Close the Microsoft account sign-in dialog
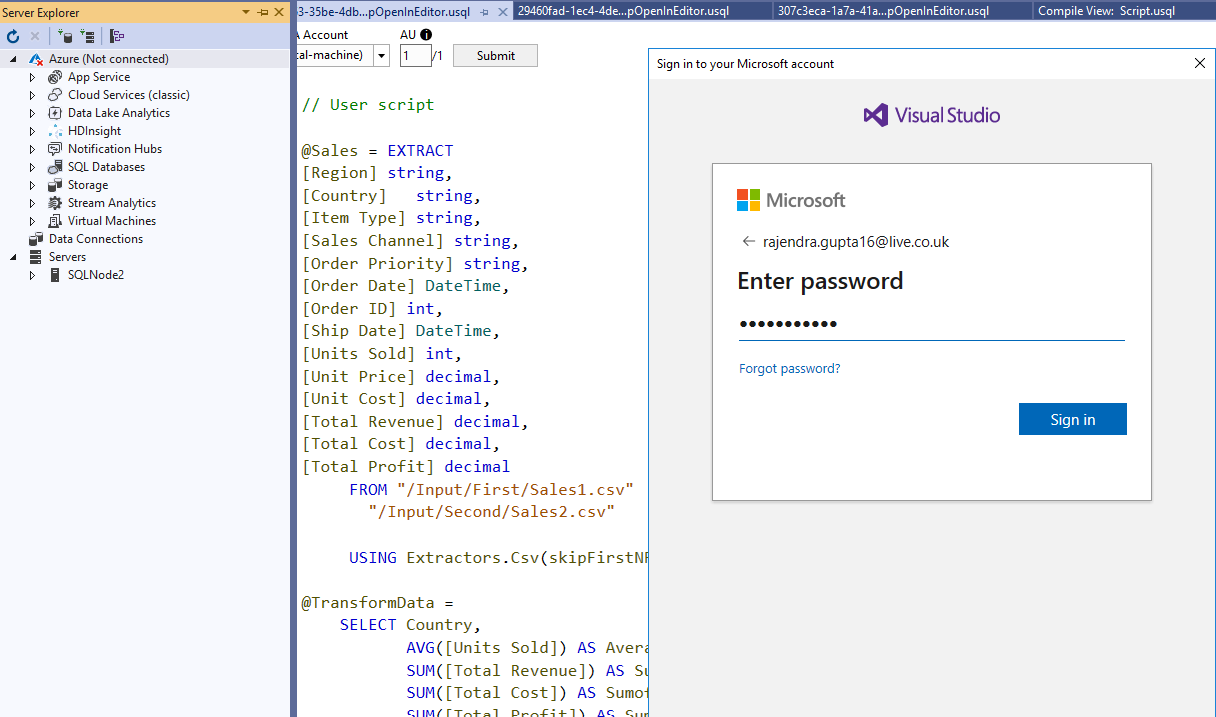Image resolution: width=1216 pixels, height=717 pixels. pyautogui.click(x=1199, y=64)
